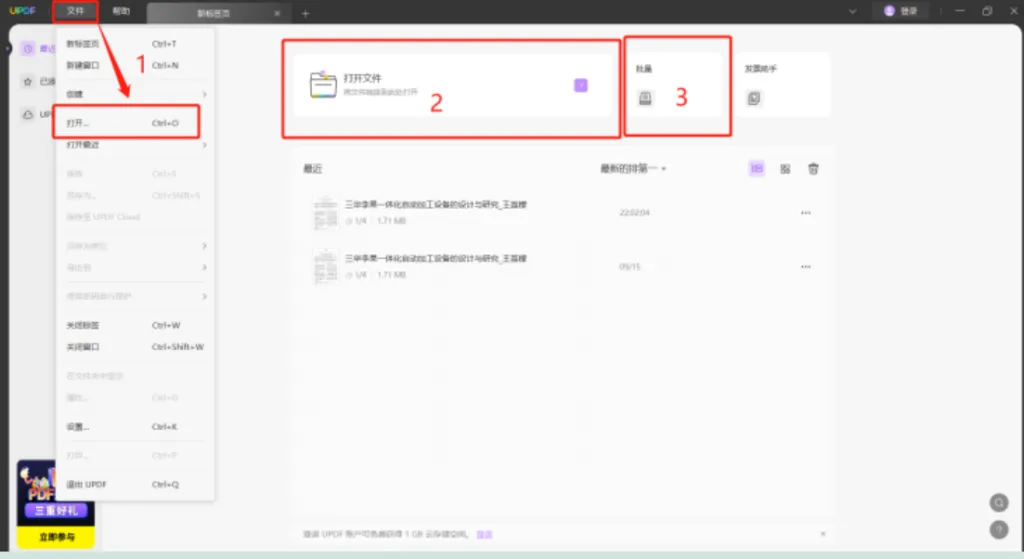
Task: Click the 立即参与 promo button
Action: (x=56, y=537)
